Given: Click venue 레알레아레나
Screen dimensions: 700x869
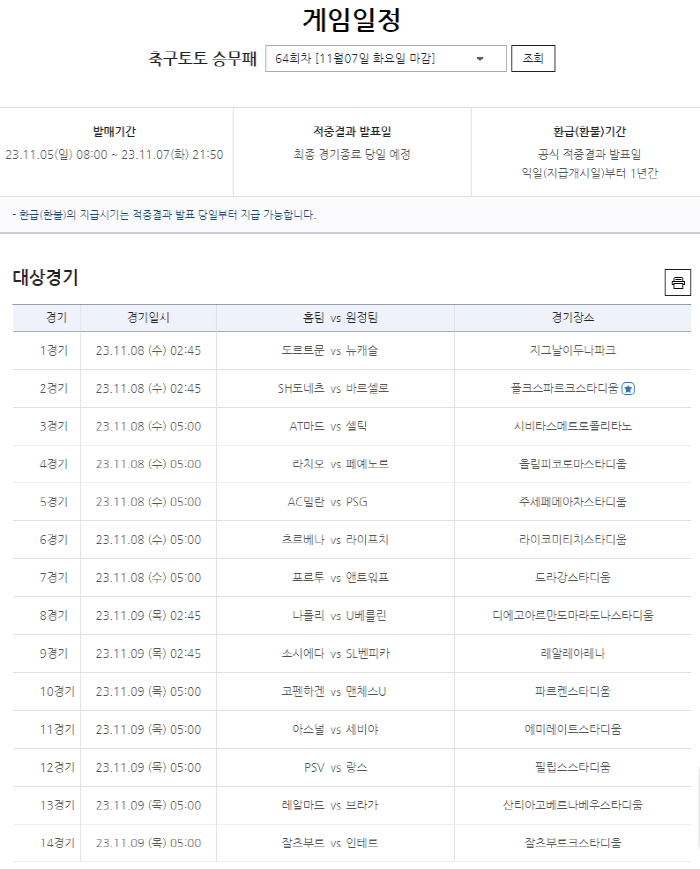Looking at the screenshot, I should coord(573,654).
